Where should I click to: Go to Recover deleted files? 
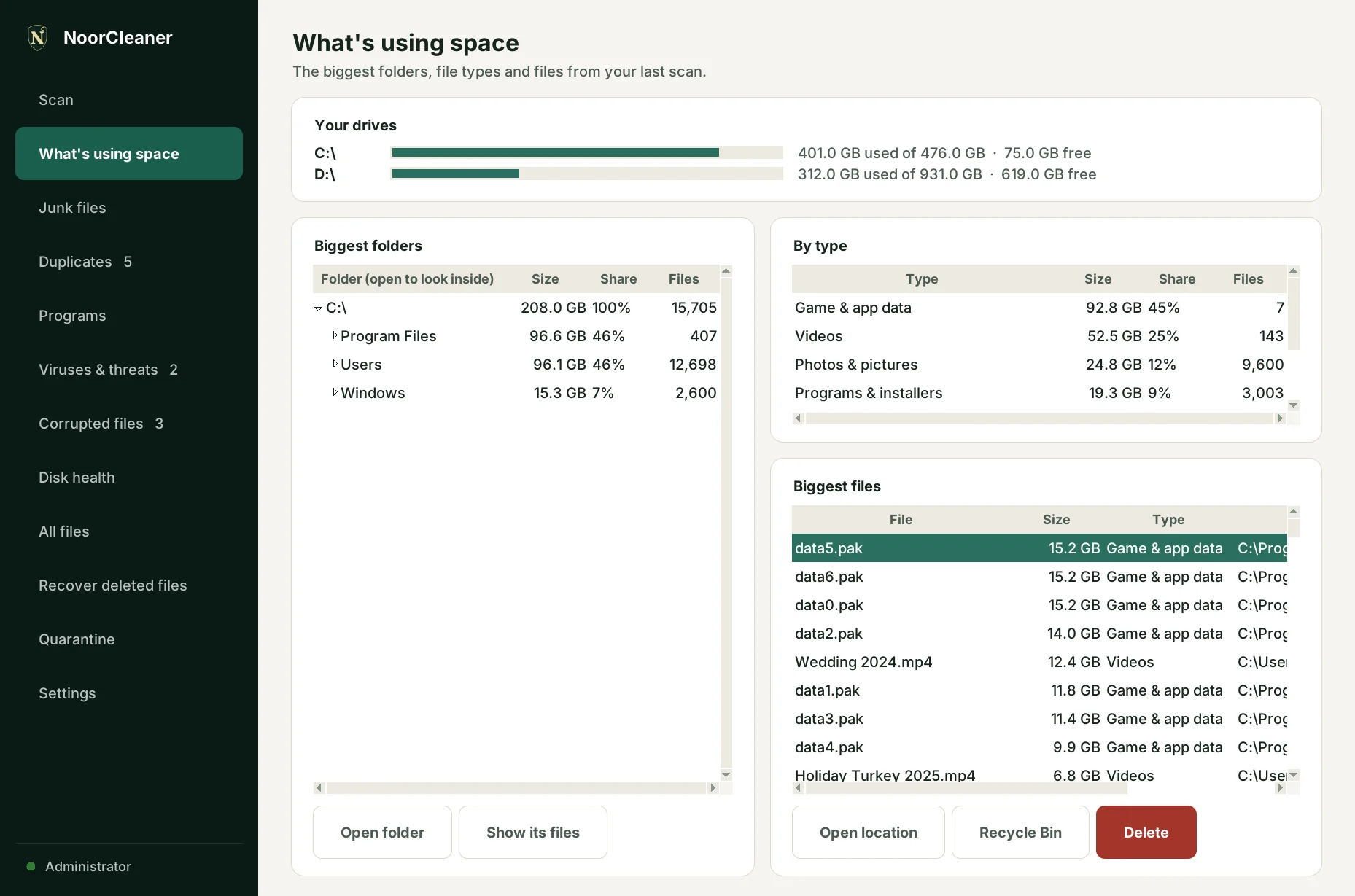tap(129, 585)
